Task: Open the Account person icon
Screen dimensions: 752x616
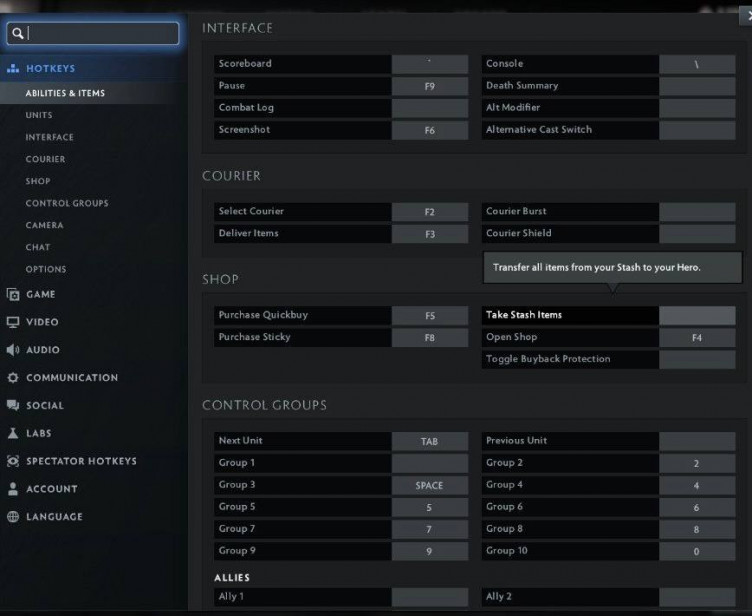Action: (13, 489)
